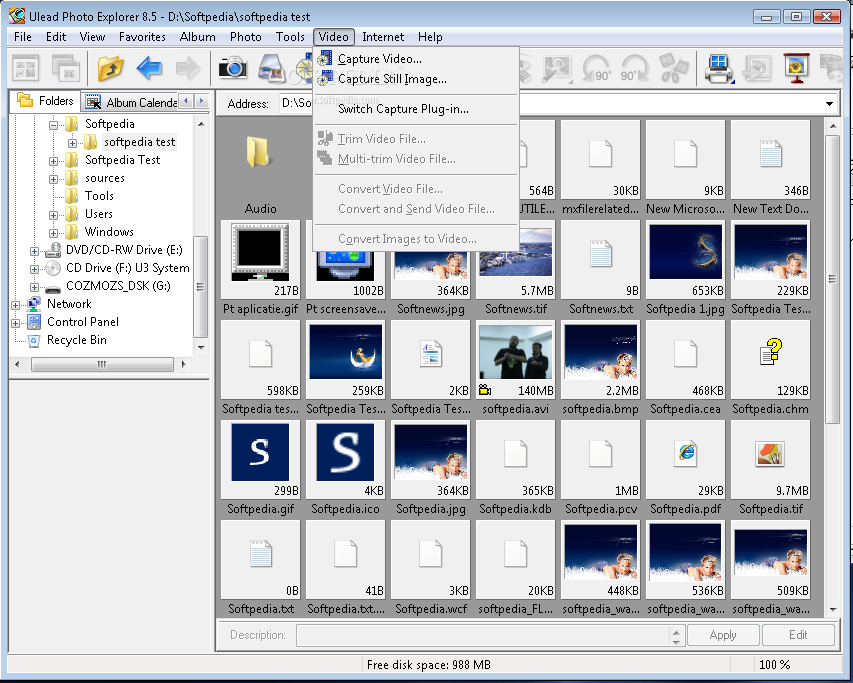Open the Album menu
This screenshot has height=683, width=853.
coord(197,37)
